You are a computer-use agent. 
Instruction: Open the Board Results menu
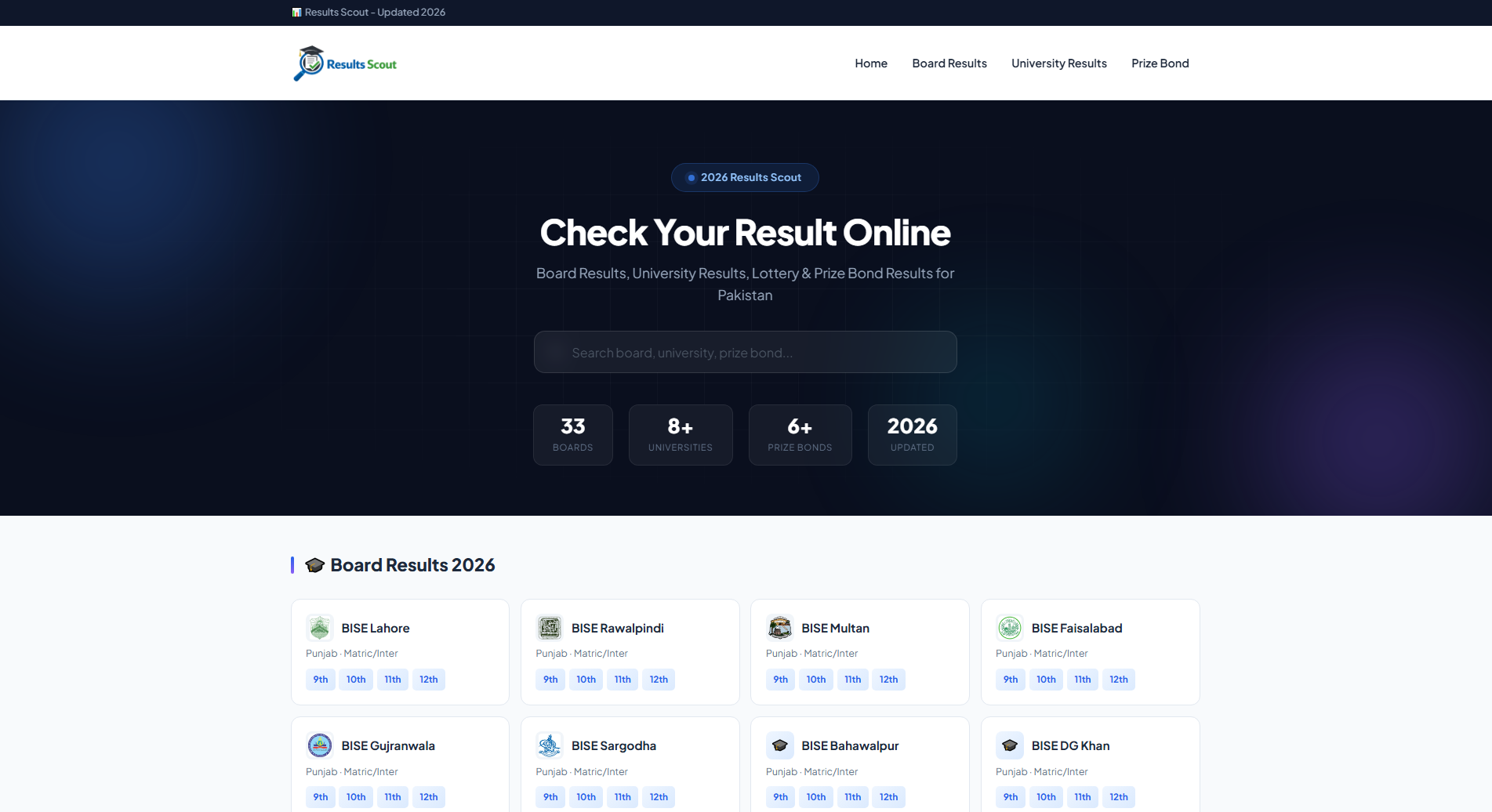click(x=949, y=63)
